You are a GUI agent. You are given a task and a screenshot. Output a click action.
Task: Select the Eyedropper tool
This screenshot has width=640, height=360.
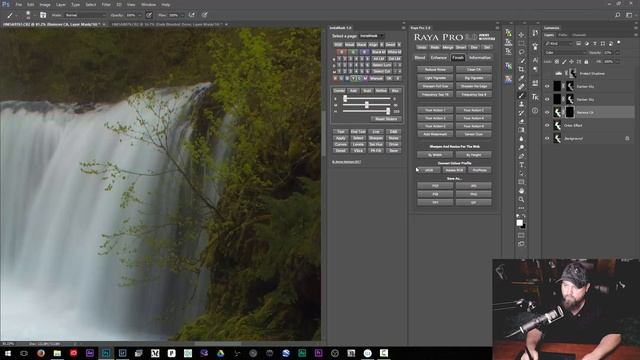coord(521,78)
